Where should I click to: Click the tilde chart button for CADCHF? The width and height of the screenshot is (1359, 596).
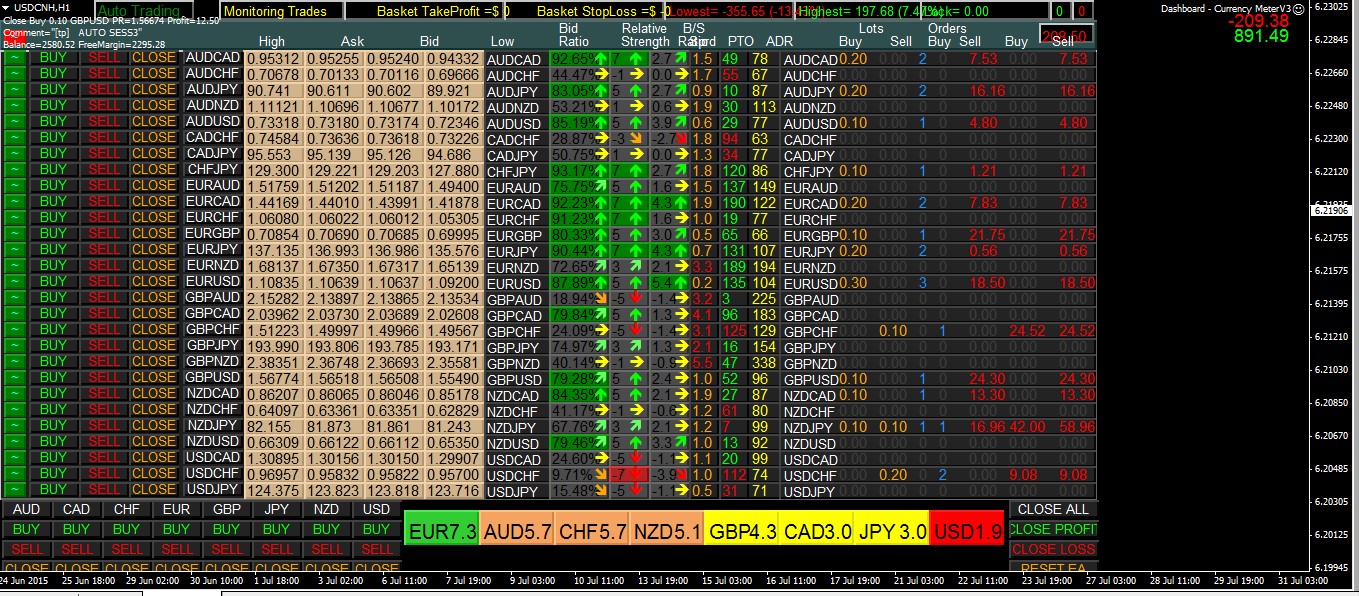[x=16, y=138]
